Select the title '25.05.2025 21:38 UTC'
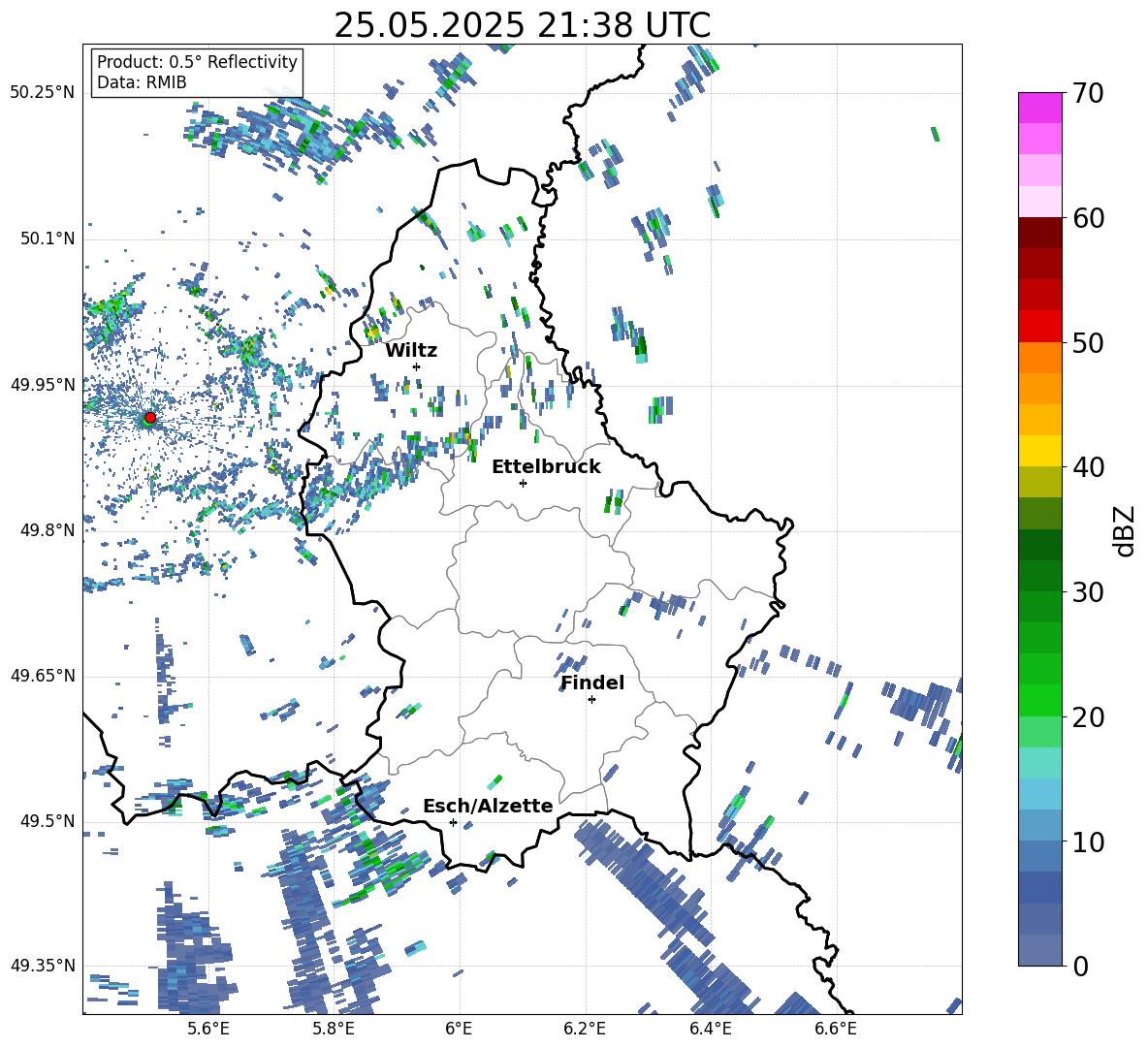Viewport: 1148px width, 1048px height. [x=522, y=25]
